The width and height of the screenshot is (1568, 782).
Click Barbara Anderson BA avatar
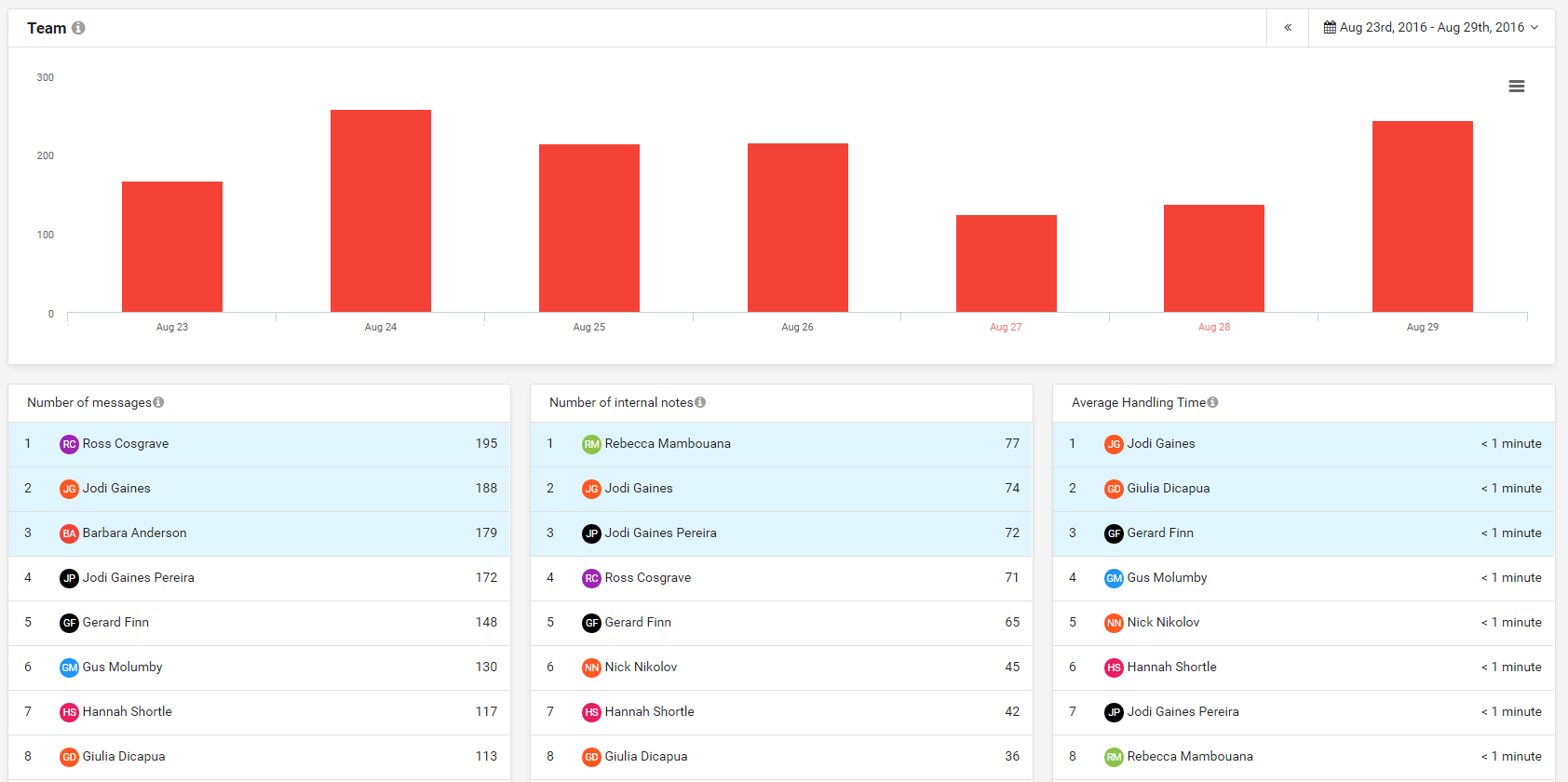click(69, 533)
